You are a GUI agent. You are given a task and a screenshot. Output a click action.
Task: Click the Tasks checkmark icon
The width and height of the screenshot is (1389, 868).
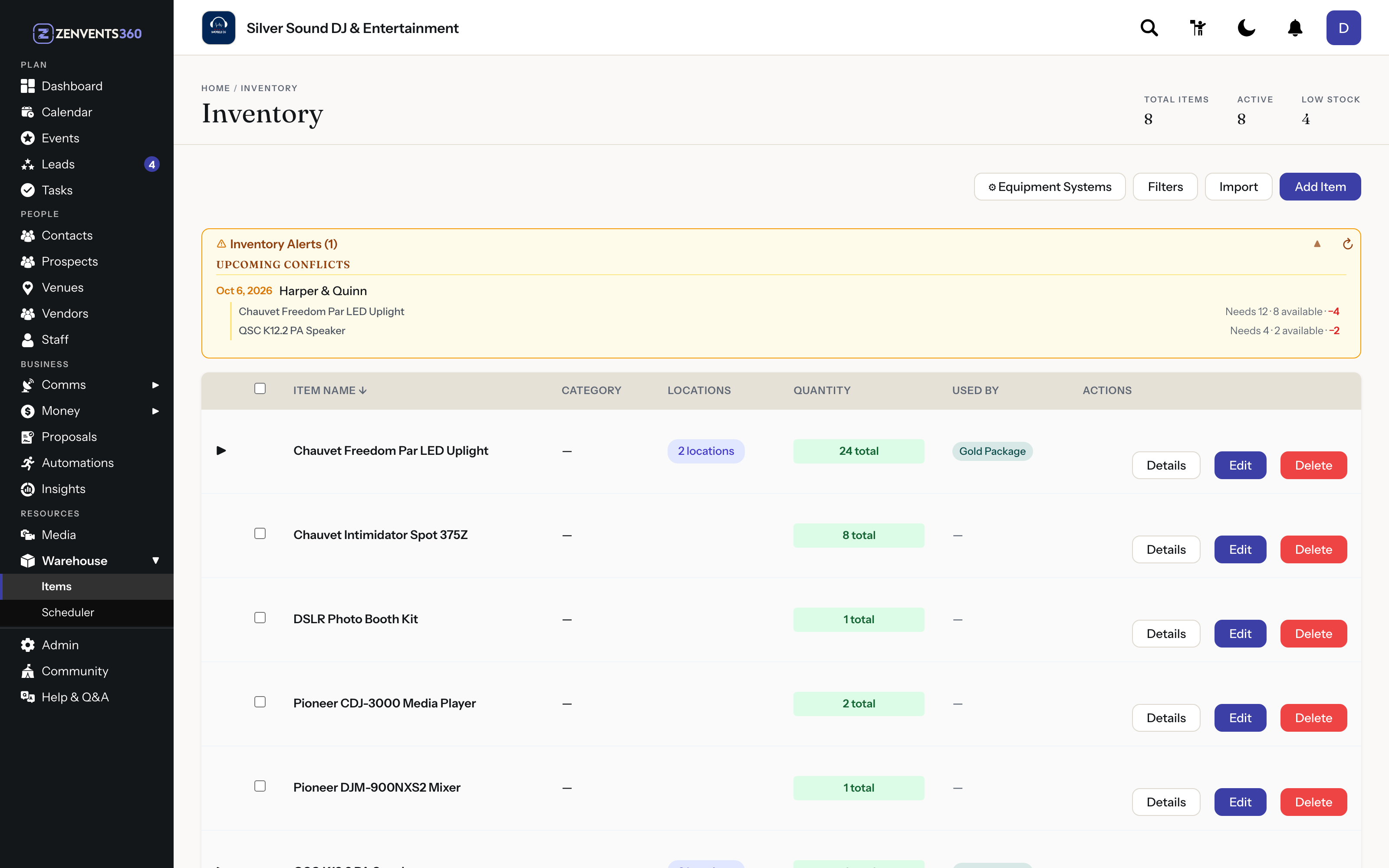pyautogui.click(x=27, y=190)
